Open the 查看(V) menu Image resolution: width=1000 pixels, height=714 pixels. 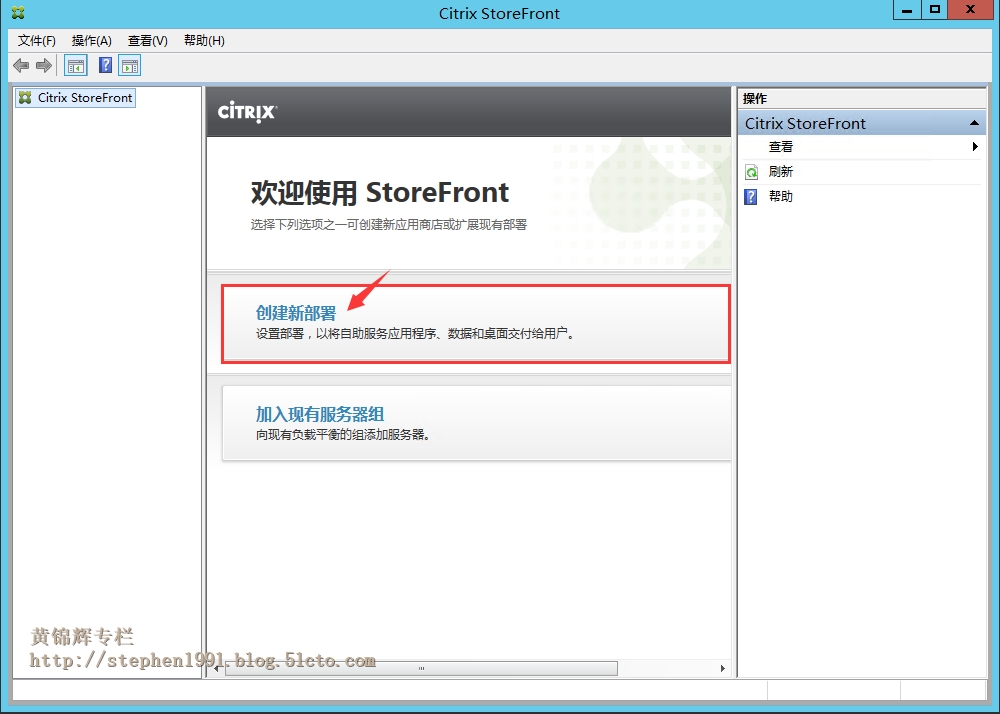tap(148, 41)
